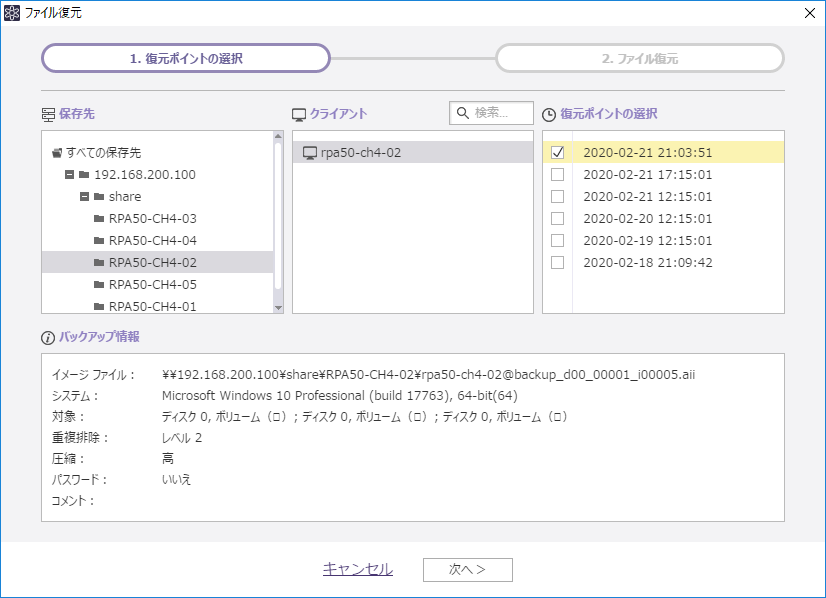Image resolution: width=826 pixels, height=598 pixels.
Task: Collapse the 192.168.200.100 tree node
Action: tap(69, 175)
